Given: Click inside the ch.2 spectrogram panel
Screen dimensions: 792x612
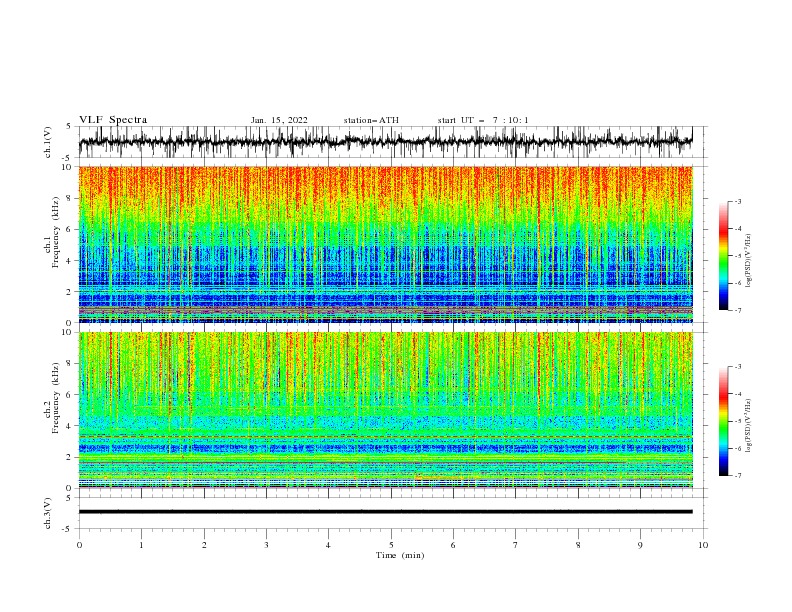Looking at the screenshot, I should [385, 410].
